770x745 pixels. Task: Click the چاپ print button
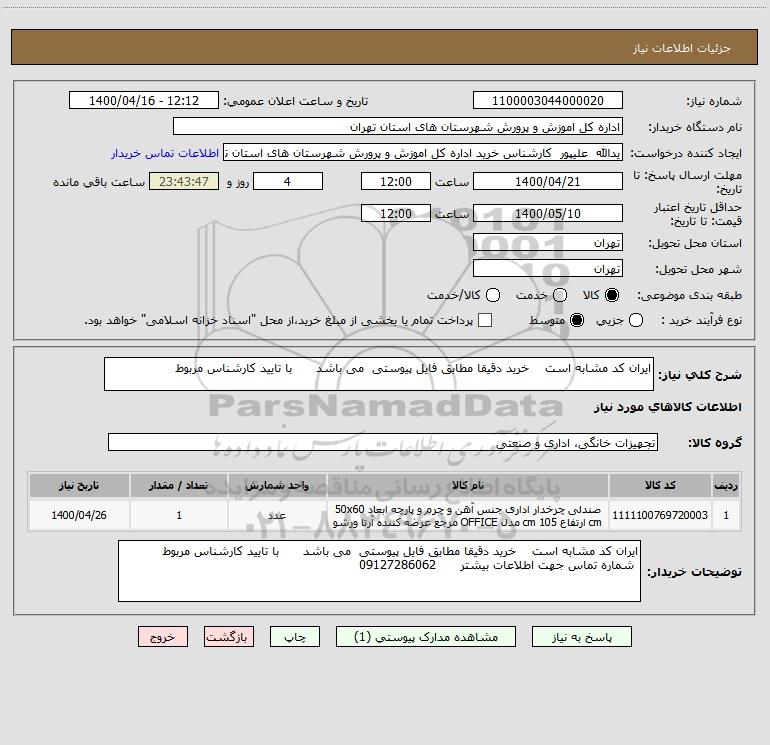point(295,636)
